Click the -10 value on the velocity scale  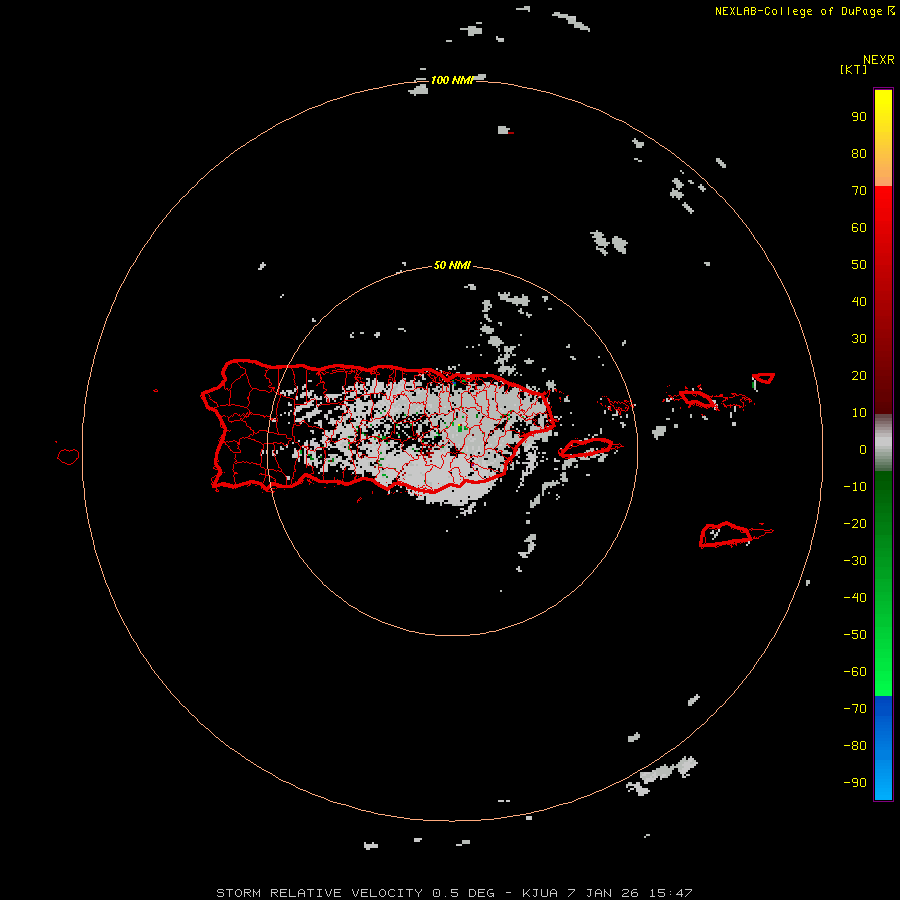[x=855, y=487]
